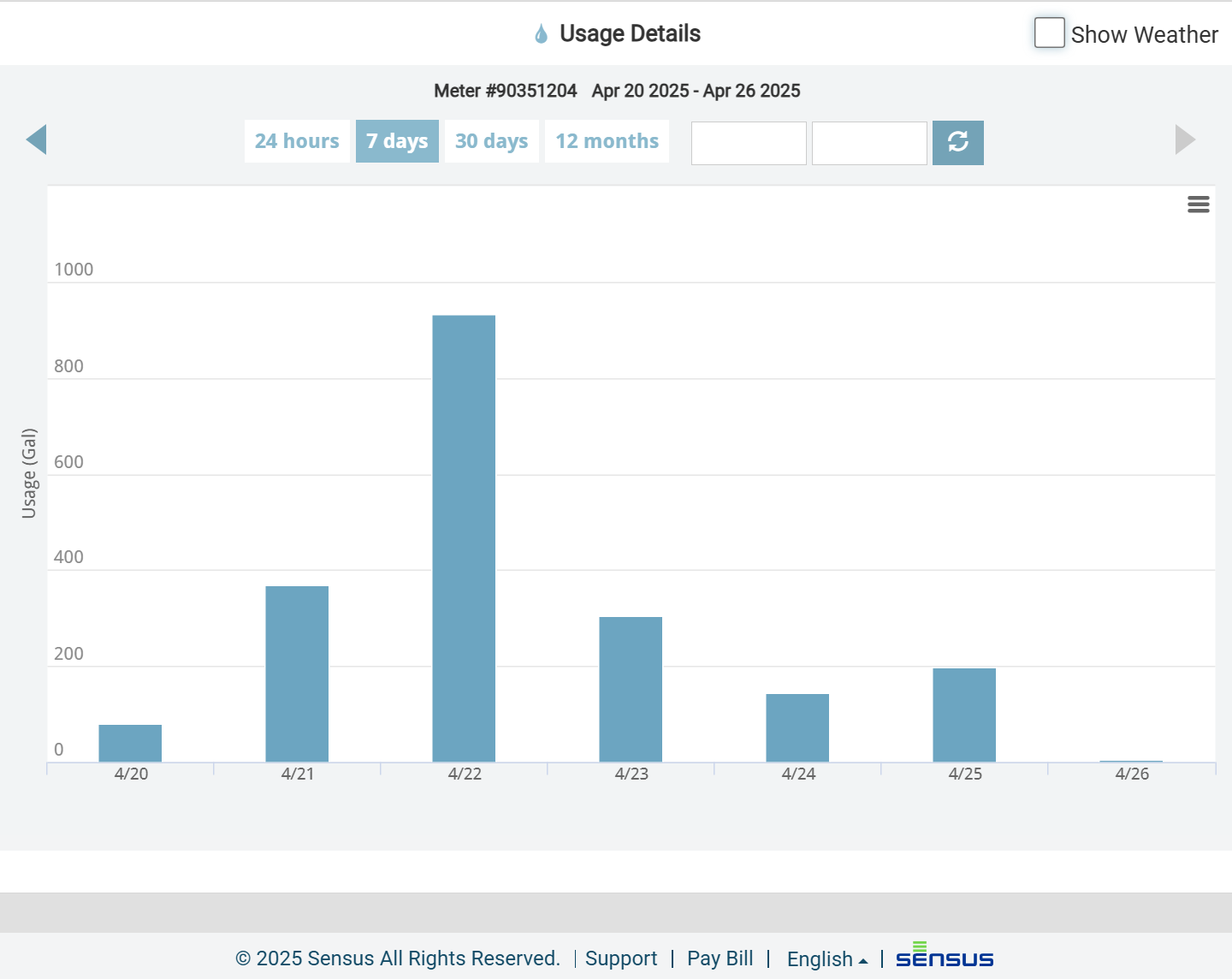Open the start date field picker
This screenshot has height=979, width=1232.
(x=749, y=143)
